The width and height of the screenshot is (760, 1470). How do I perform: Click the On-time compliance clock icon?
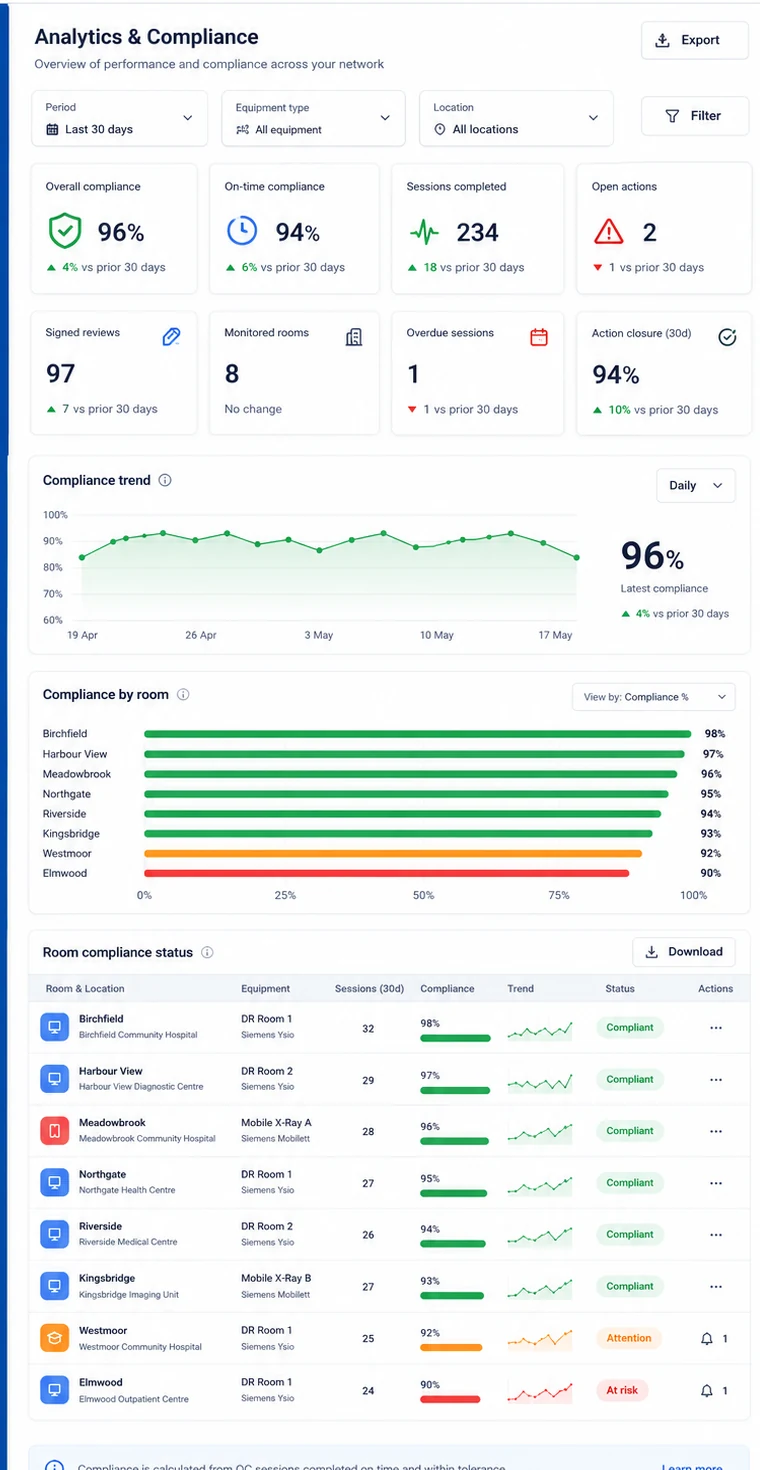[242, 231]
